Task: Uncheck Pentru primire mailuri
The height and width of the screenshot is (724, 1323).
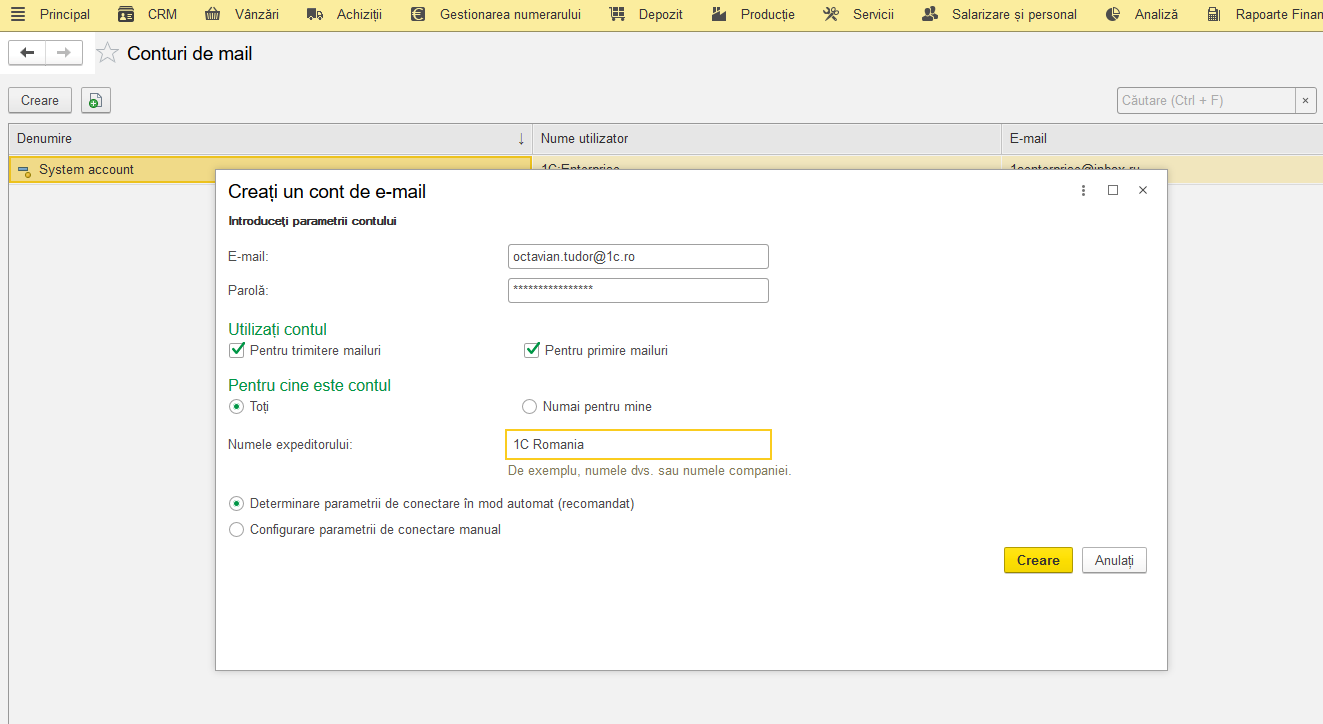Action: (x=532, y=350)
